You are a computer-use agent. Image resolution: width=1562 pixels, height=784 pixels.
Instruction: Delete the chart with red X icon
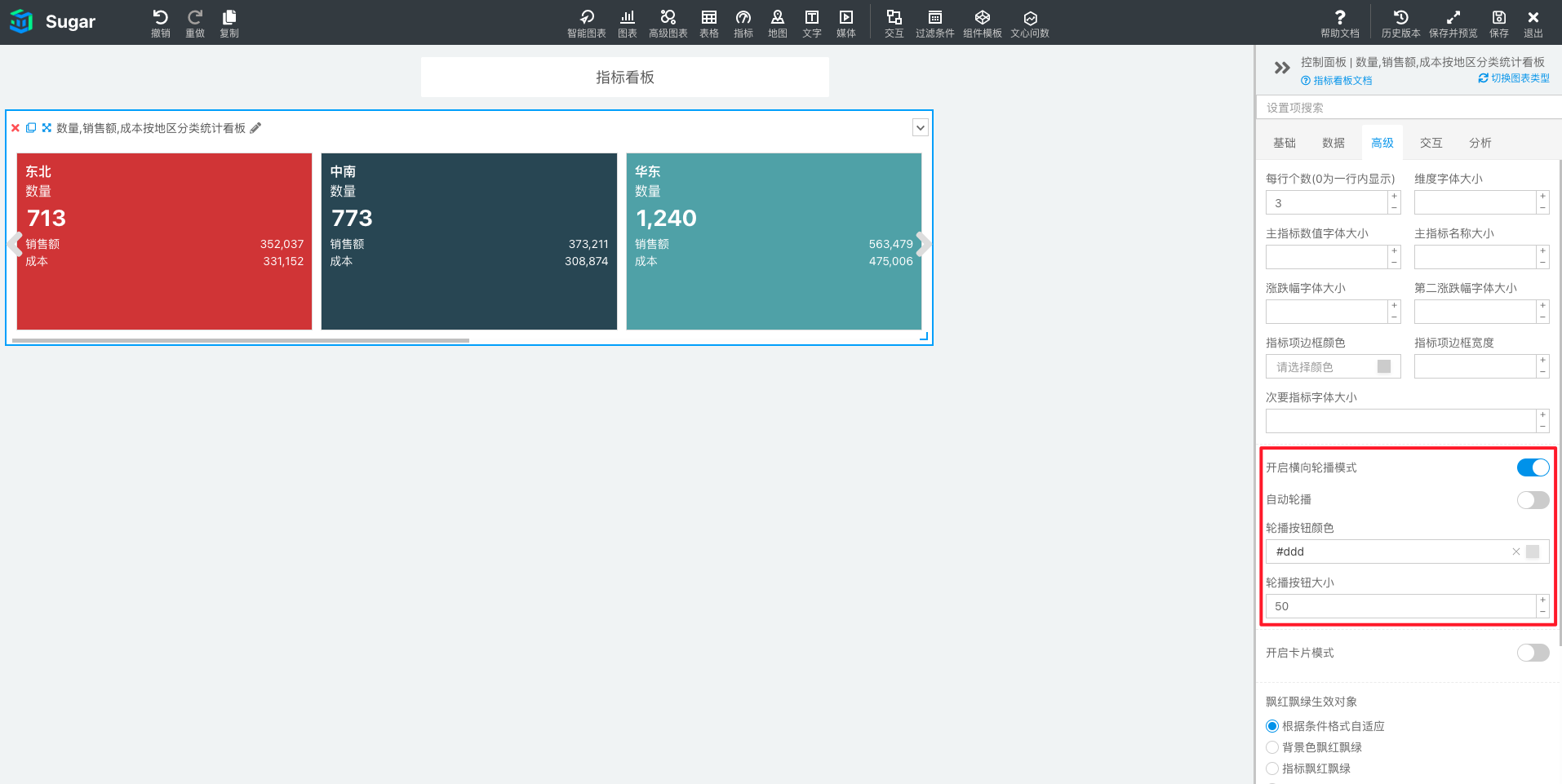[16, 128]
